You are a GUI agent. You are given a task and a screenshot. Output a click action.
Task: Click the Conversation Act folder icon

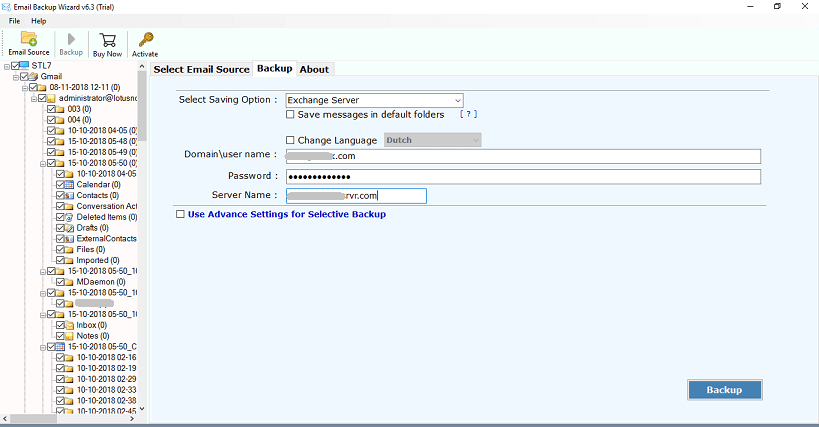tap(69, 206)
